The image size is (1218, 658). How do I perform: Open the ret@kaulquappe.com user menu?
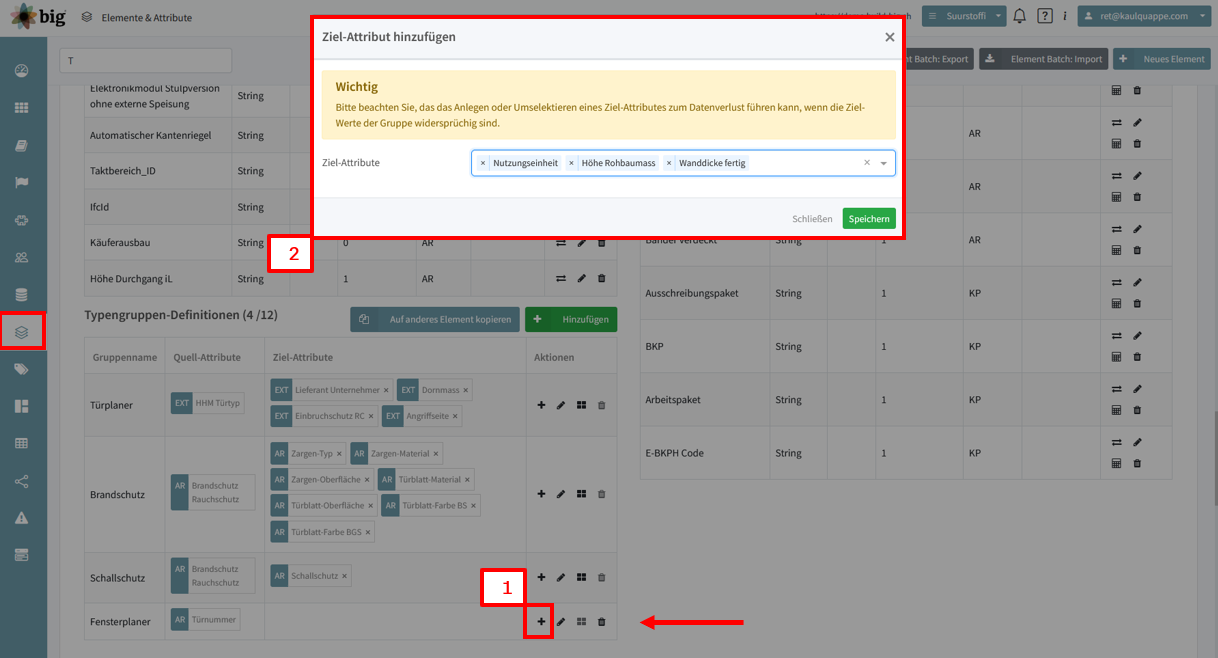pos(1143,16)
